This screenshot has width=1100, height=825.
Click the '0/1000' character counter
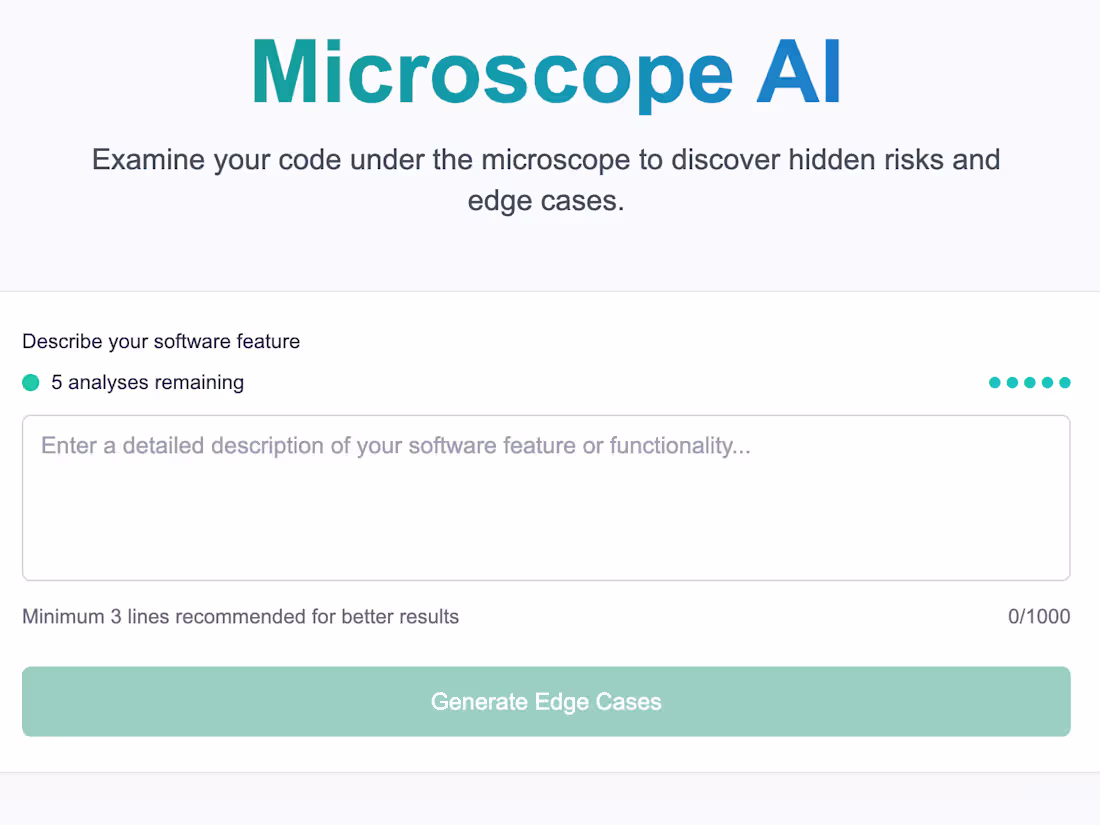1040,616
